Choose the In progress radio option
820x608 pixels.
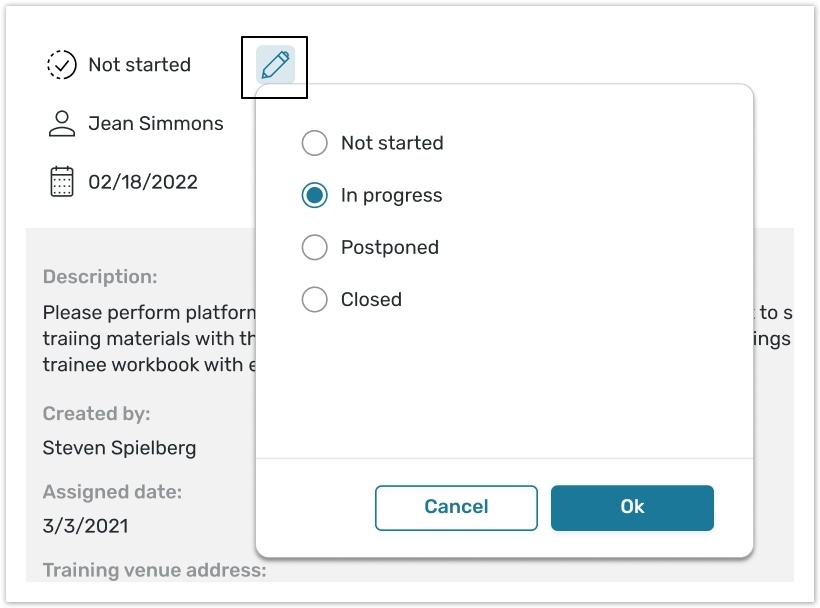click(x=315, y=195)
